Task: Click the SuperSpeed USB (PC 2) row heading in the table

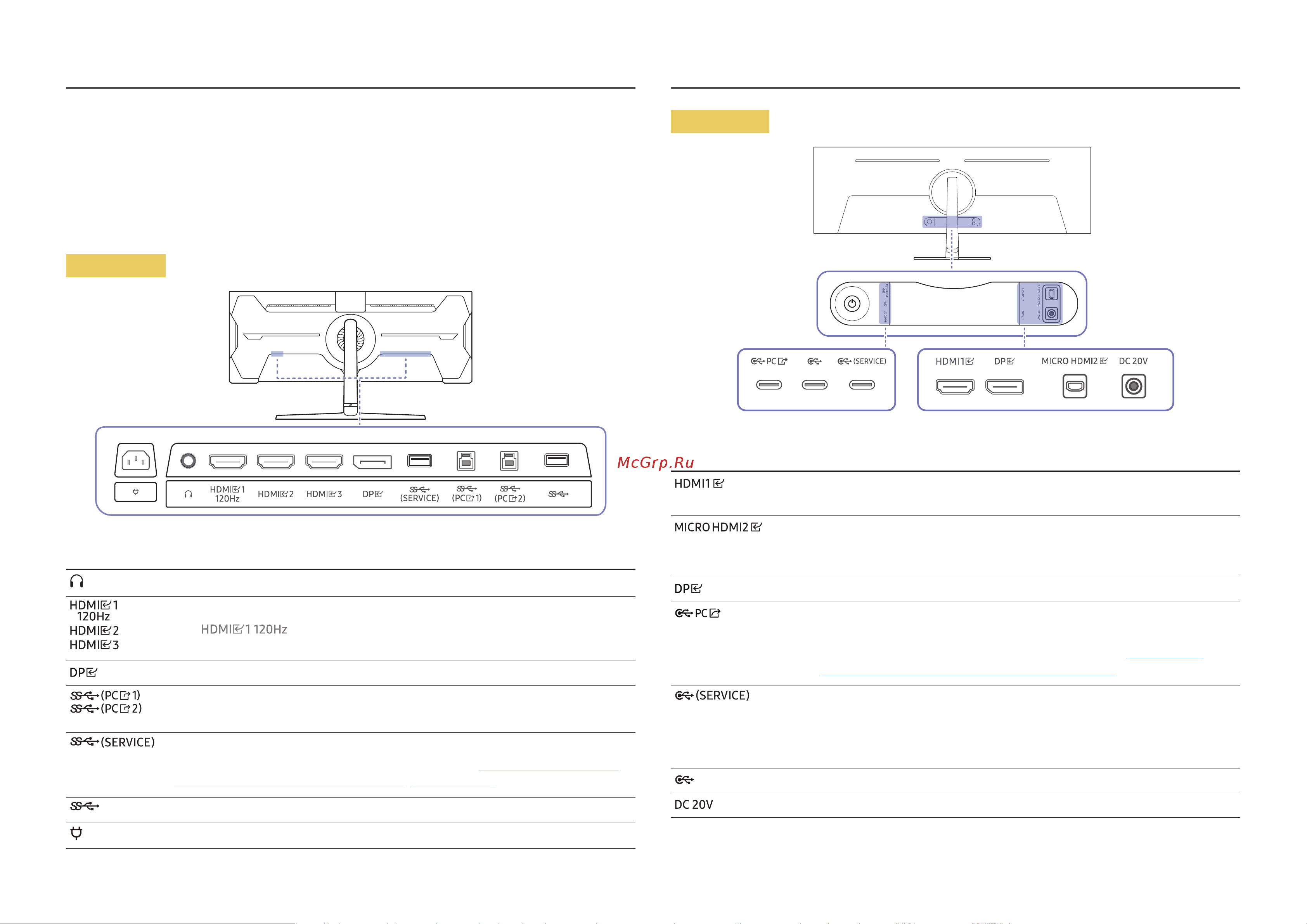Action: (106, 709)
